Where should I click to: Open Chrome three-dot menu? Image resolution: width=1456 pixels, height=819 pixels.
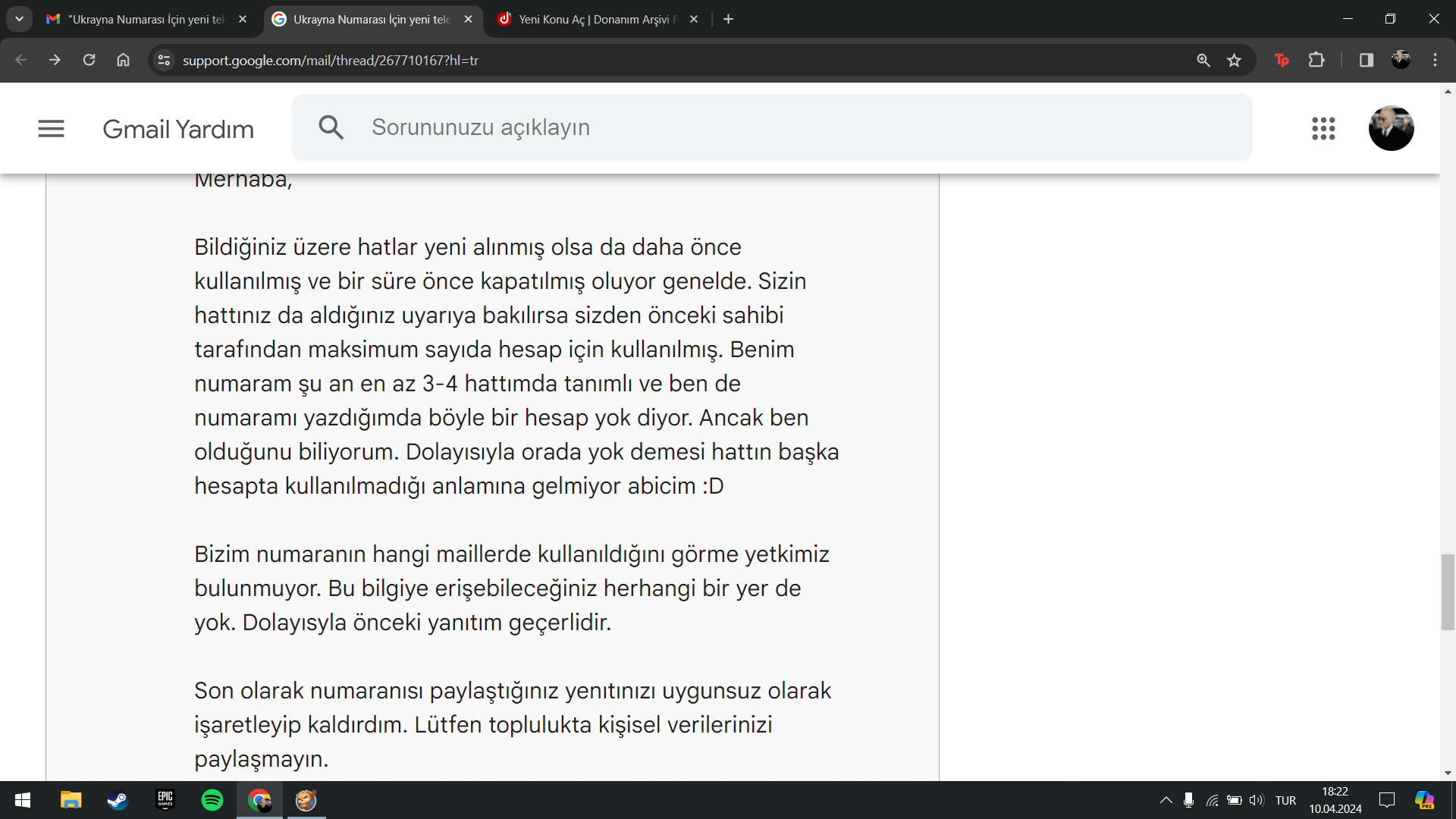pyautogui.click(x=1435, y=60)
